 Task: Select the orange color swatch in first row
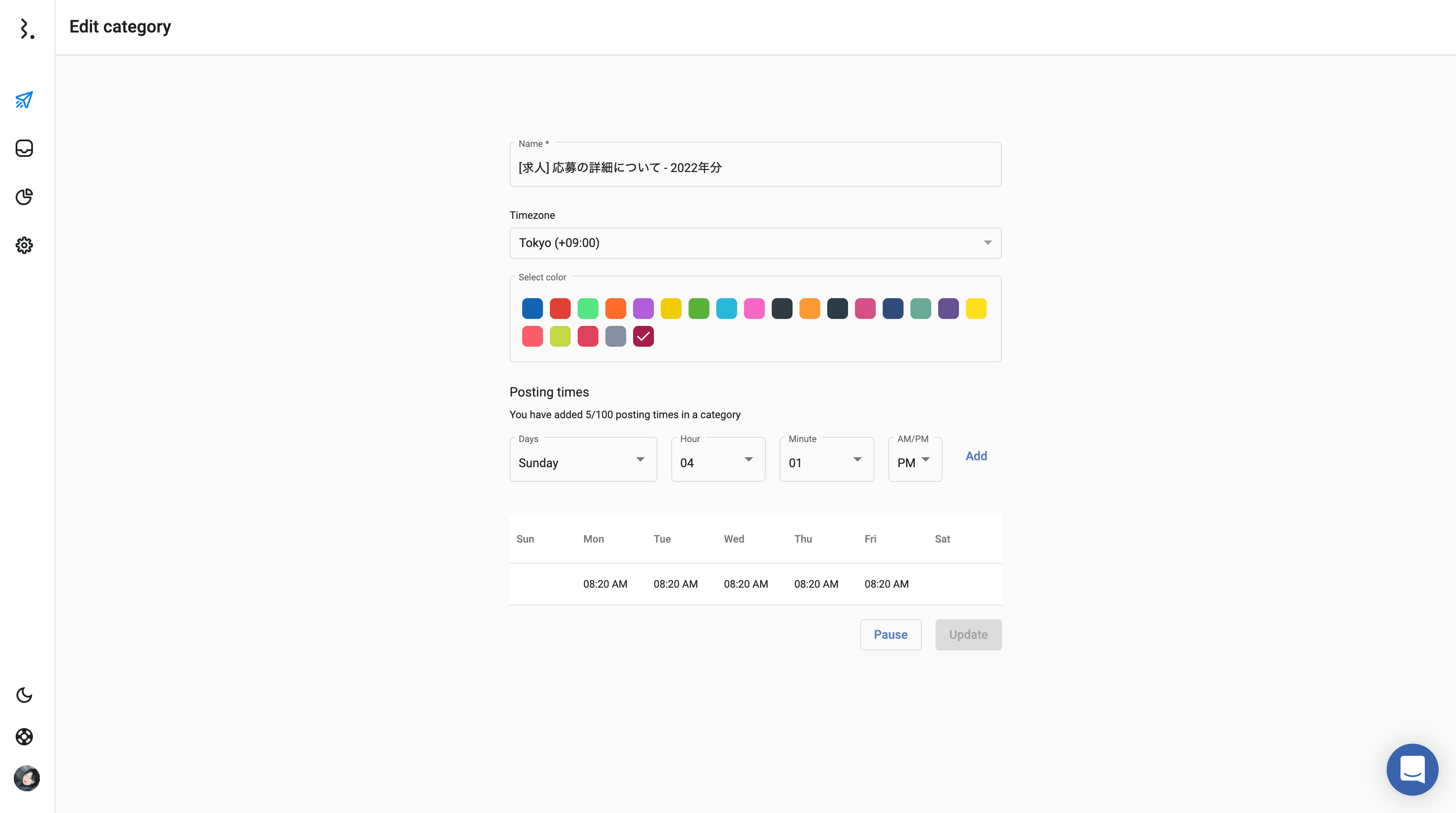pos(615,309)
